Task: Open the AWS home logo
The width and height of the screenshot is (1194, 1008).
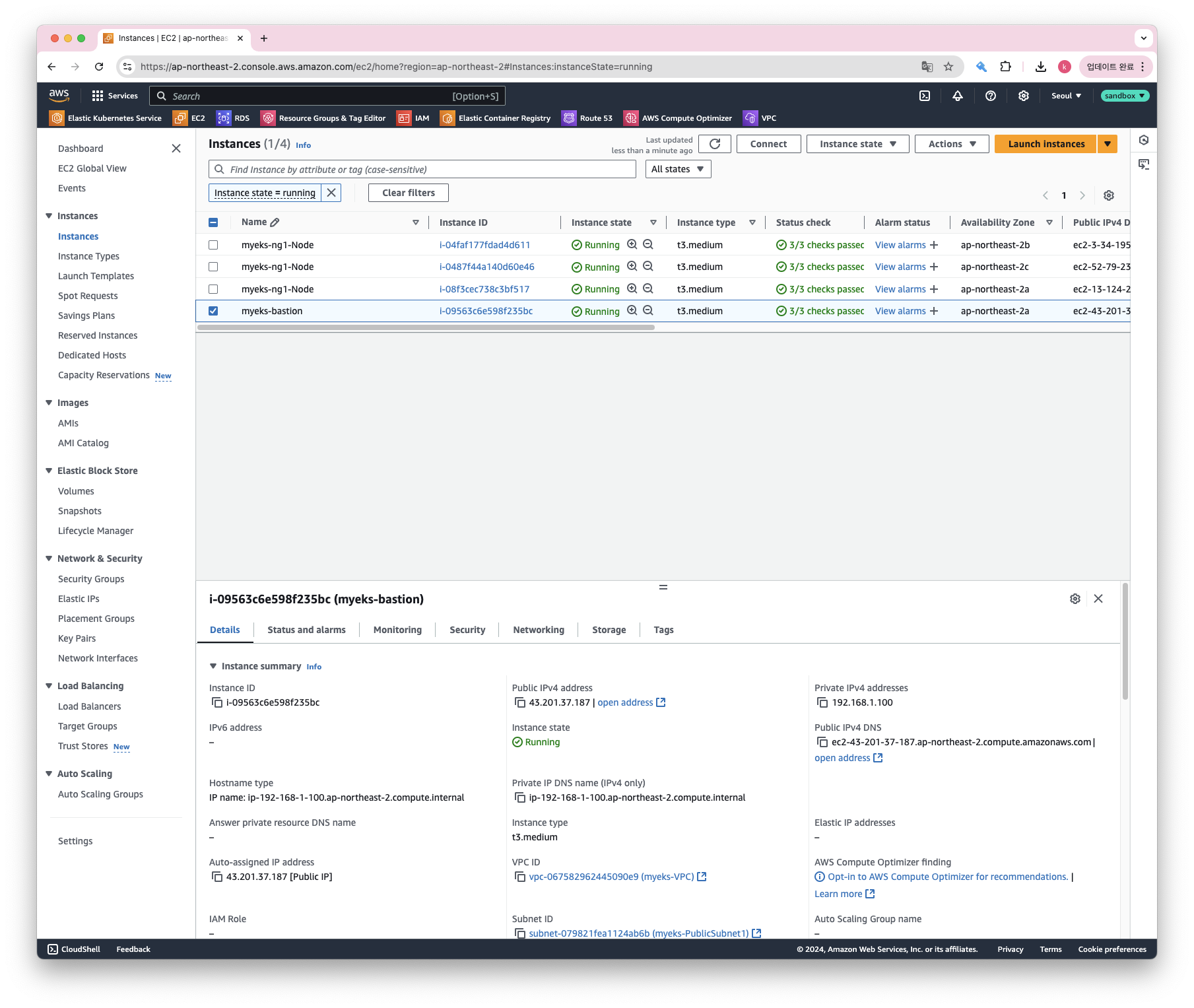Action: click(59, 96)
